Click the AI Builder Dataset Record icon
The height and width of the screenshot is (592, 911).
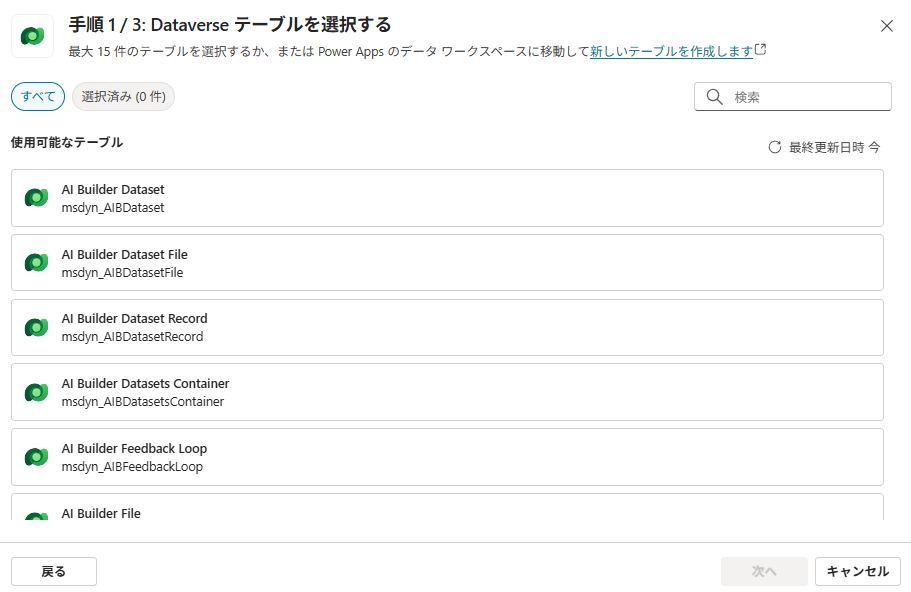(36, 328)
